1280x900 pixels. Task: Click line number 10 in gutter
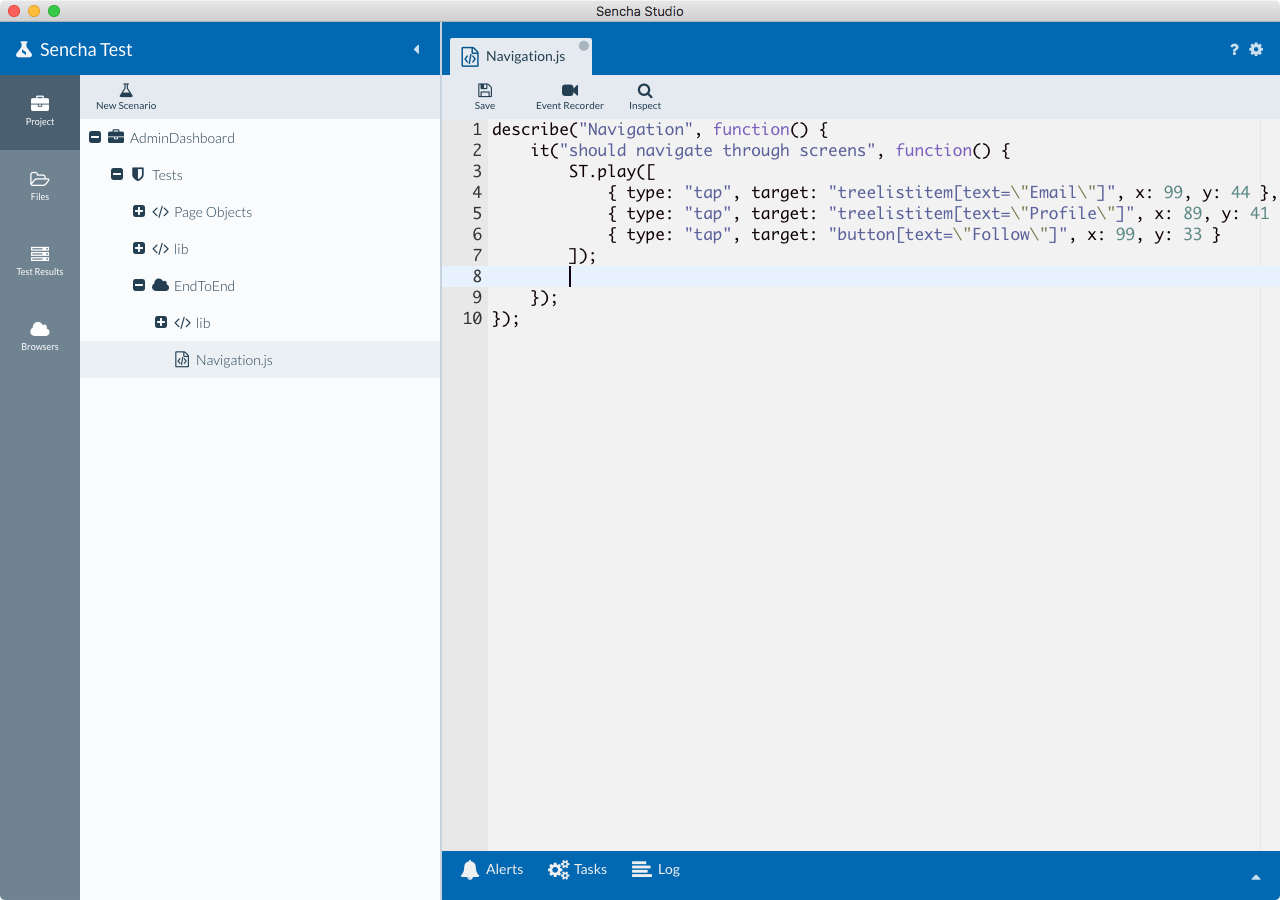472,319
